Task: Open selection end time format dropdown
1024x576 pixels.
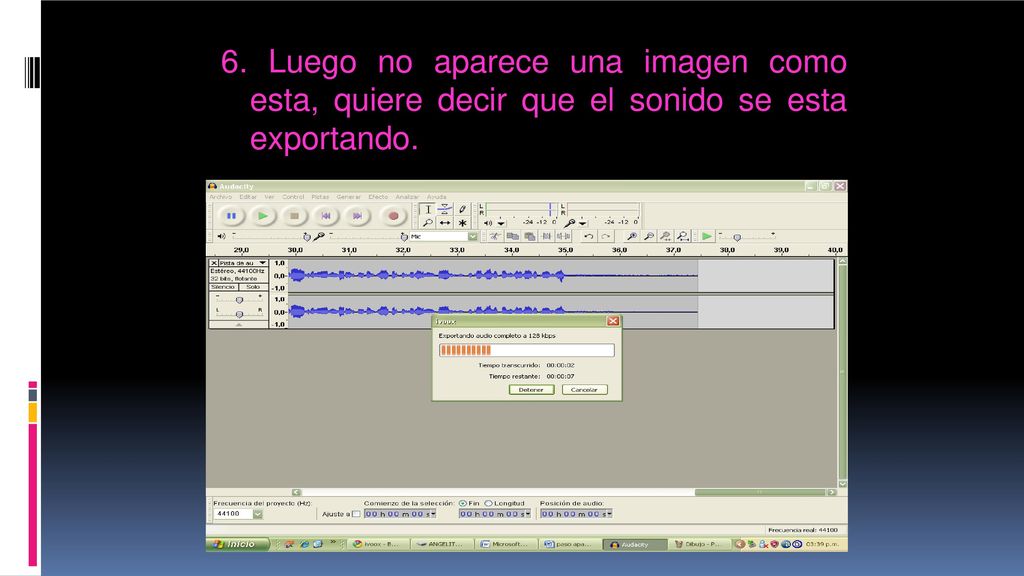Action: click(x=528, y=514)
